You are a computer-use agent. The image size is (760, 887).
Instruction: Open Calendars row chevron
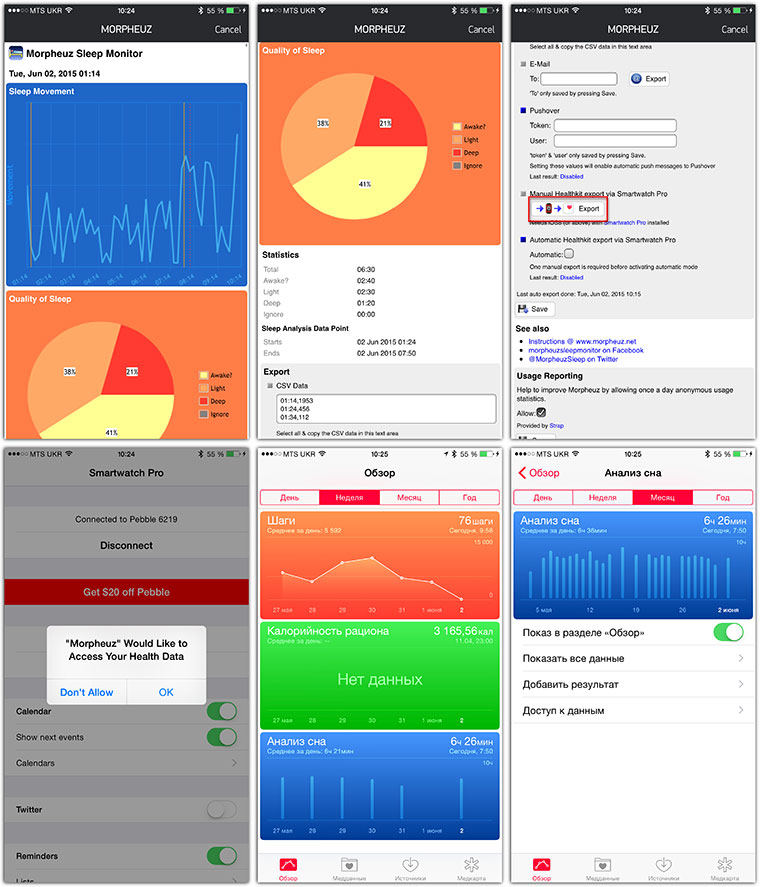234,763
